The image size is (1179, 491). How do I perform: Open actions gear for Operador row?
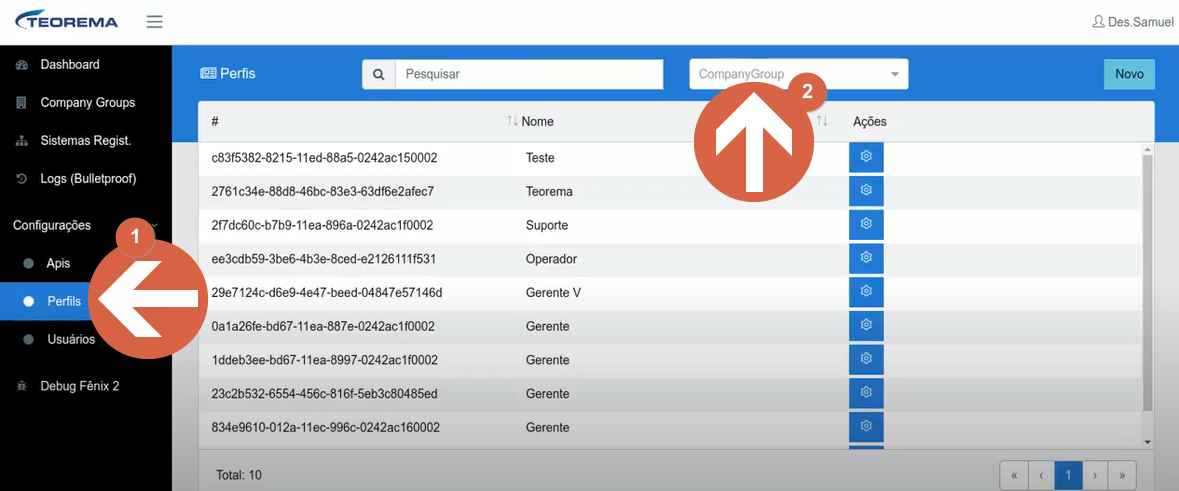pos(866,258)
